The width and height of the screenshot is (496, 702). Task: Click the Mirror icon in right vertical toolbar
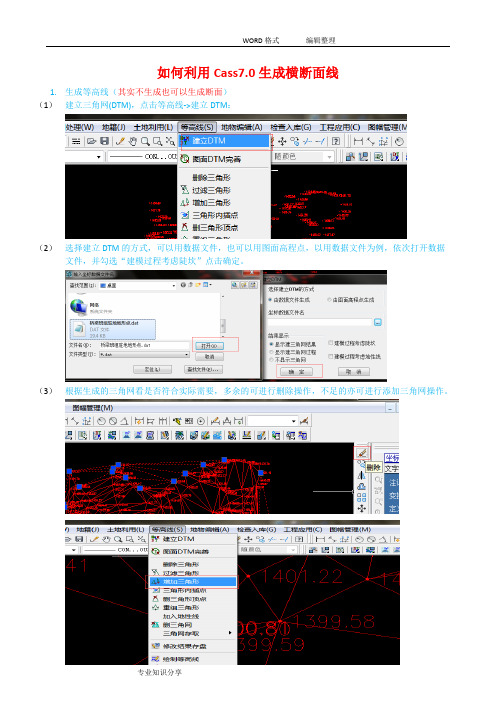point(361,475)
